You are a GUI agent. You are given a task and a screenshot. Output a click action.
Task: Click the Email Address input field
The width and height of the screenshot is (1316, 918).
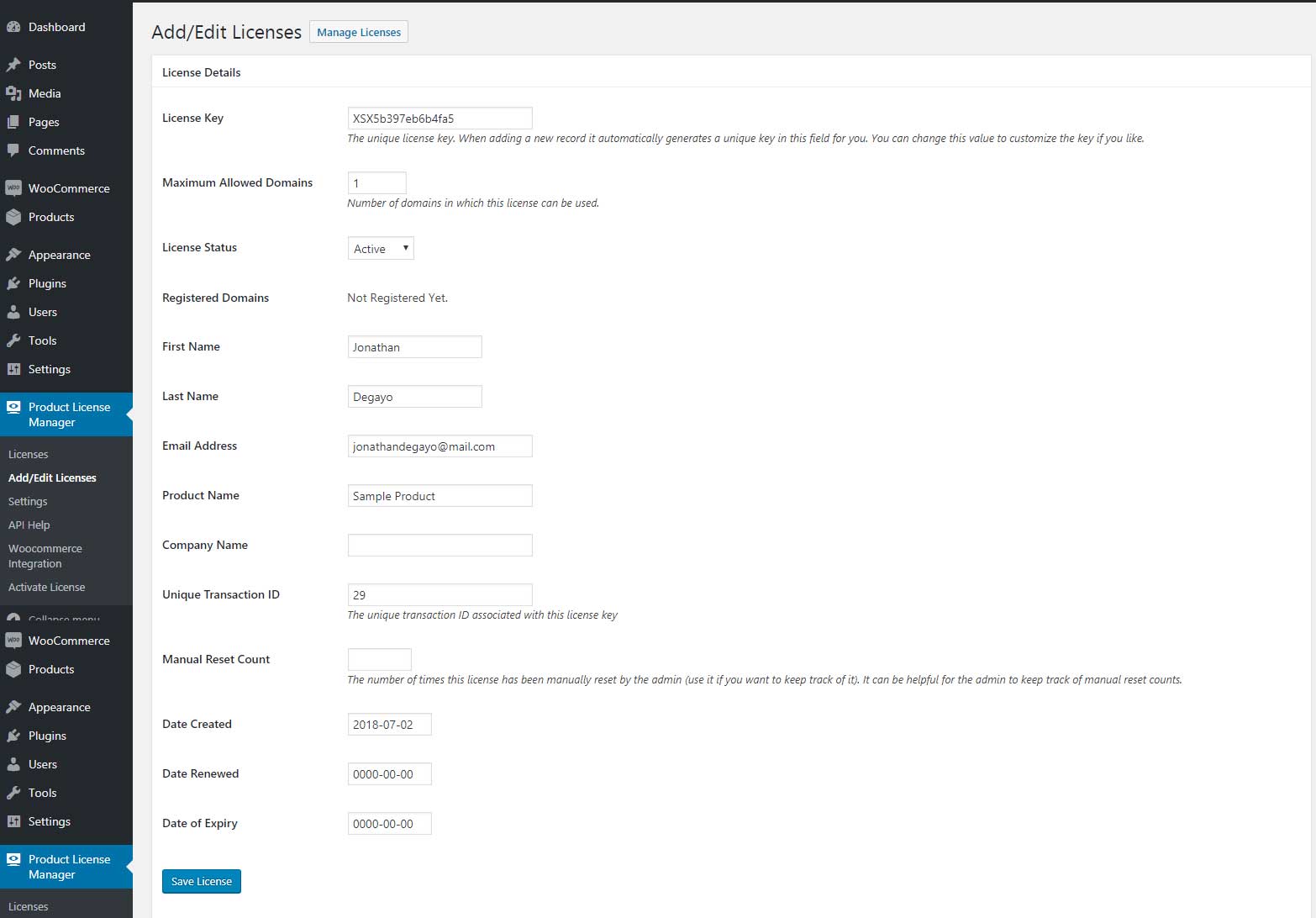(x=440, y=446)
